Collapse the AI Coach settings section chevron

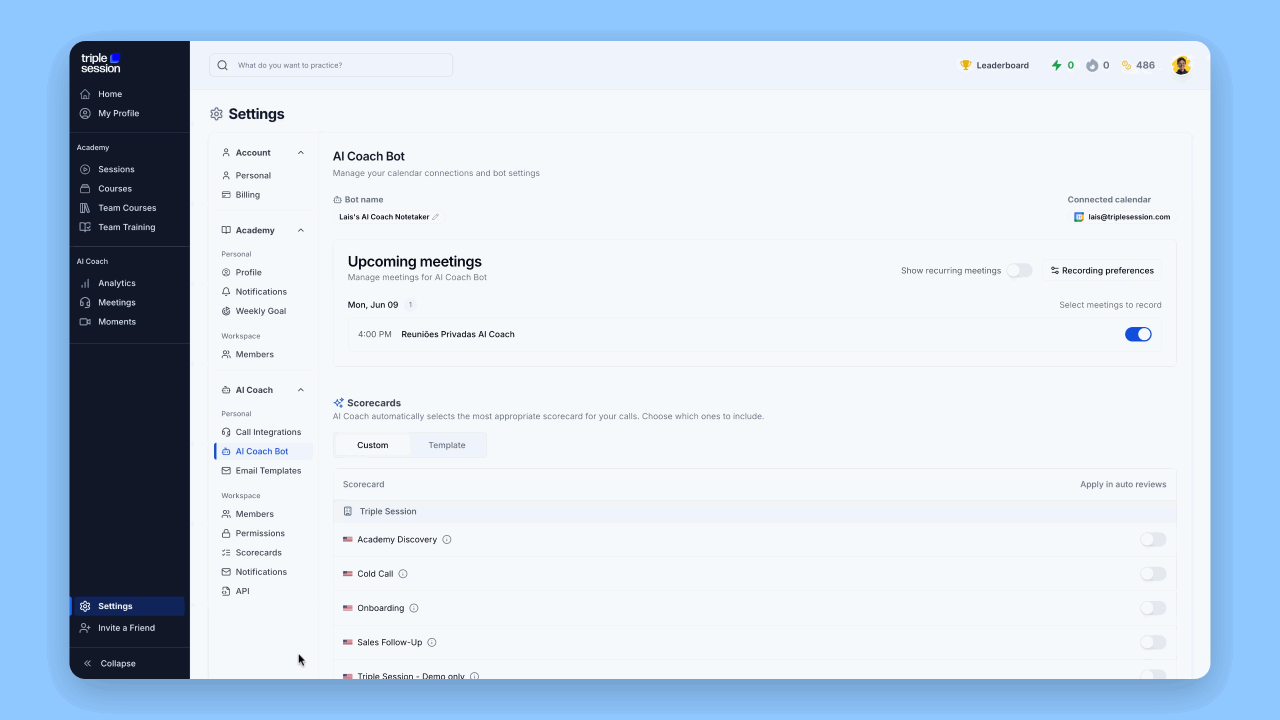coord(301,390)
